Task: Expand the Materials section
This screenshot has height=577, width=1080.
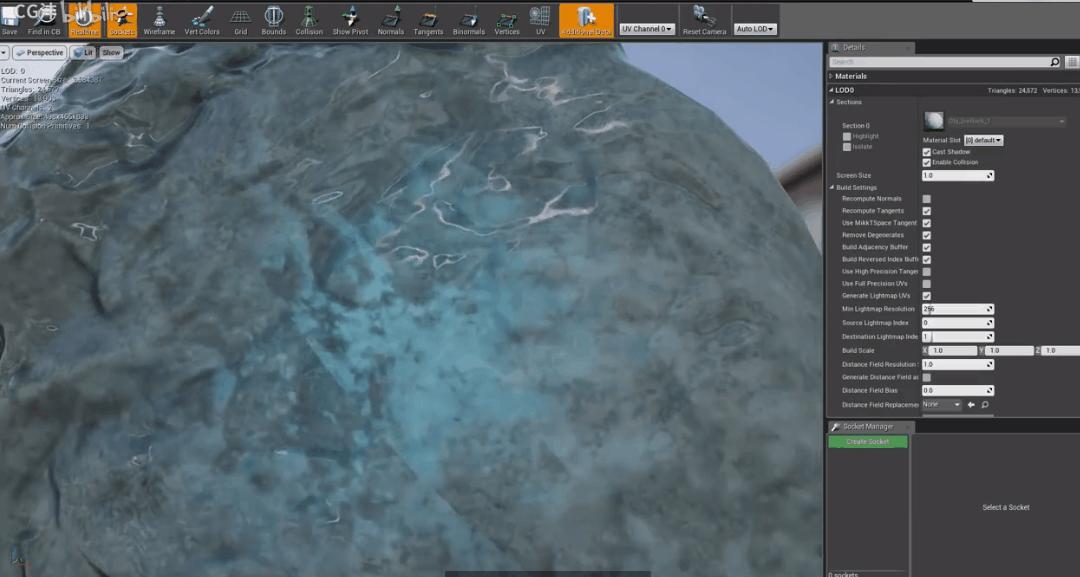Action: 831,76
